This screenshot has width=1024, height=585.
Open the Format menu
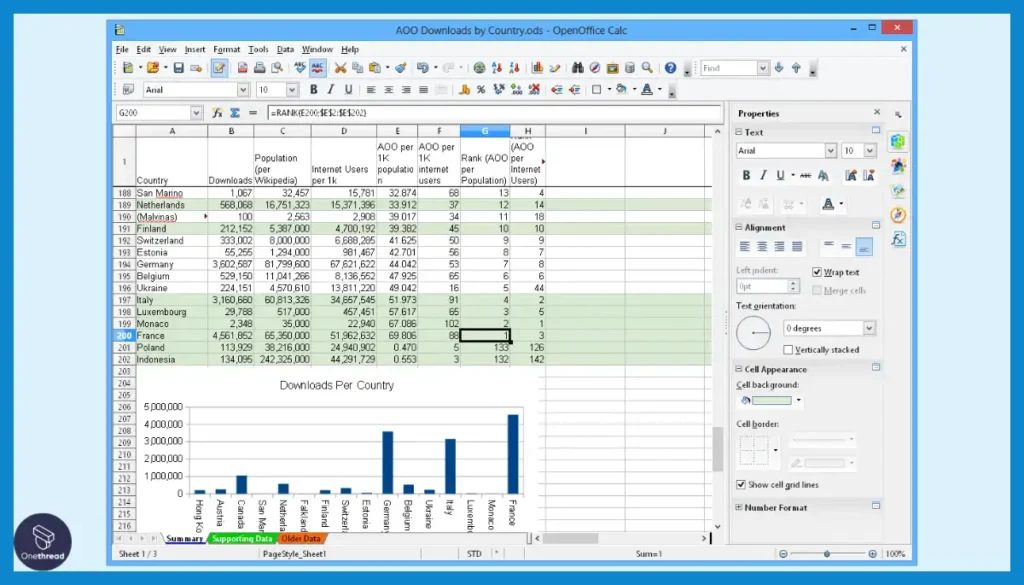(x=227, y=50)
